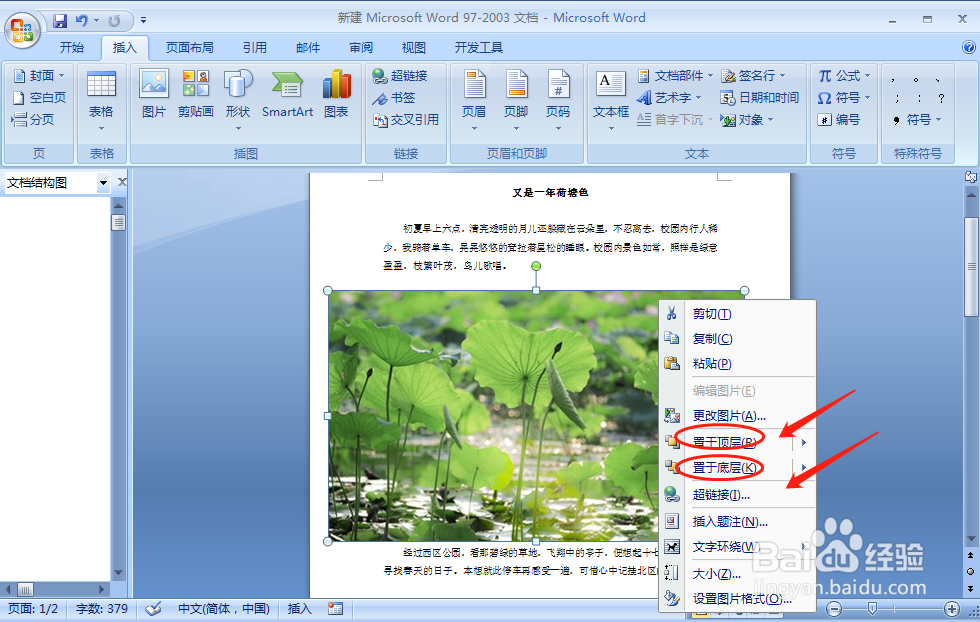Expand the 文档结构图 pane dropdown
Viewport: 980px width, 622px height.
click(x=103, y=182)
